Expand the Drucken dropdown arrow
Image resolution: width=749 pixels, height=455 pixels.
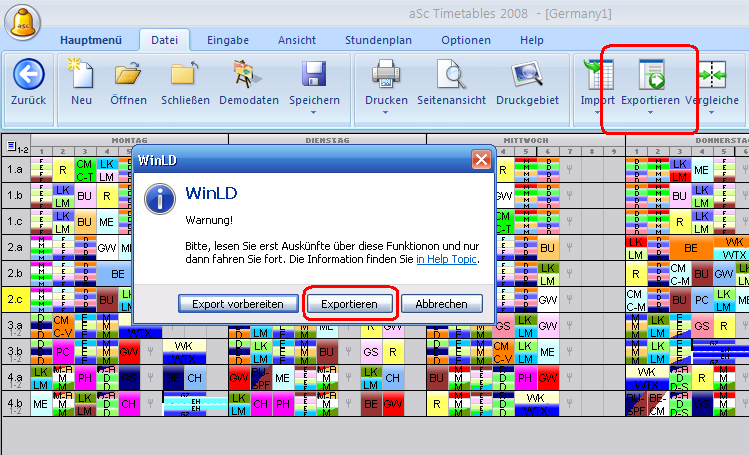pyautogui.click(x=385, y=113)
